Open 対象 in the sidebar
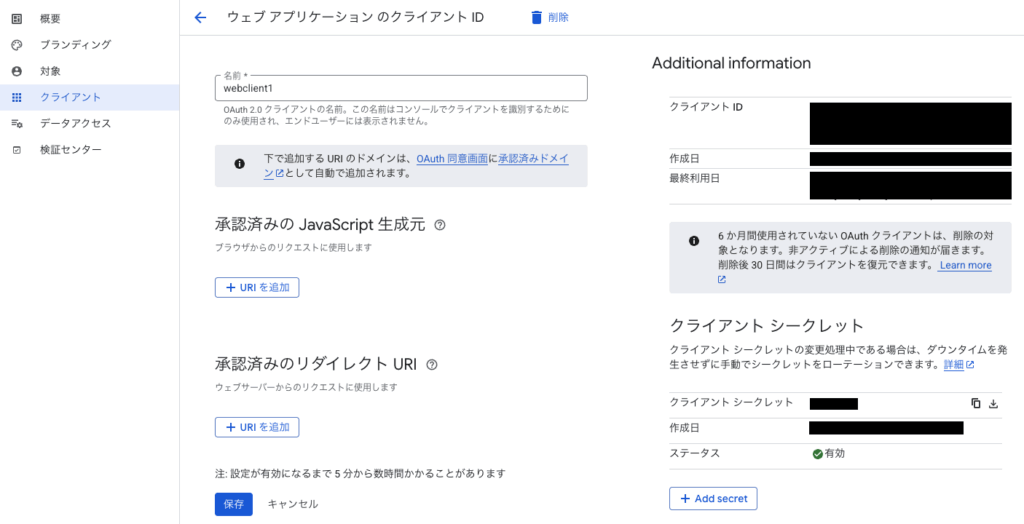Image resolution: width=1024 pixels, height=524 pixels. click(50, 71)
